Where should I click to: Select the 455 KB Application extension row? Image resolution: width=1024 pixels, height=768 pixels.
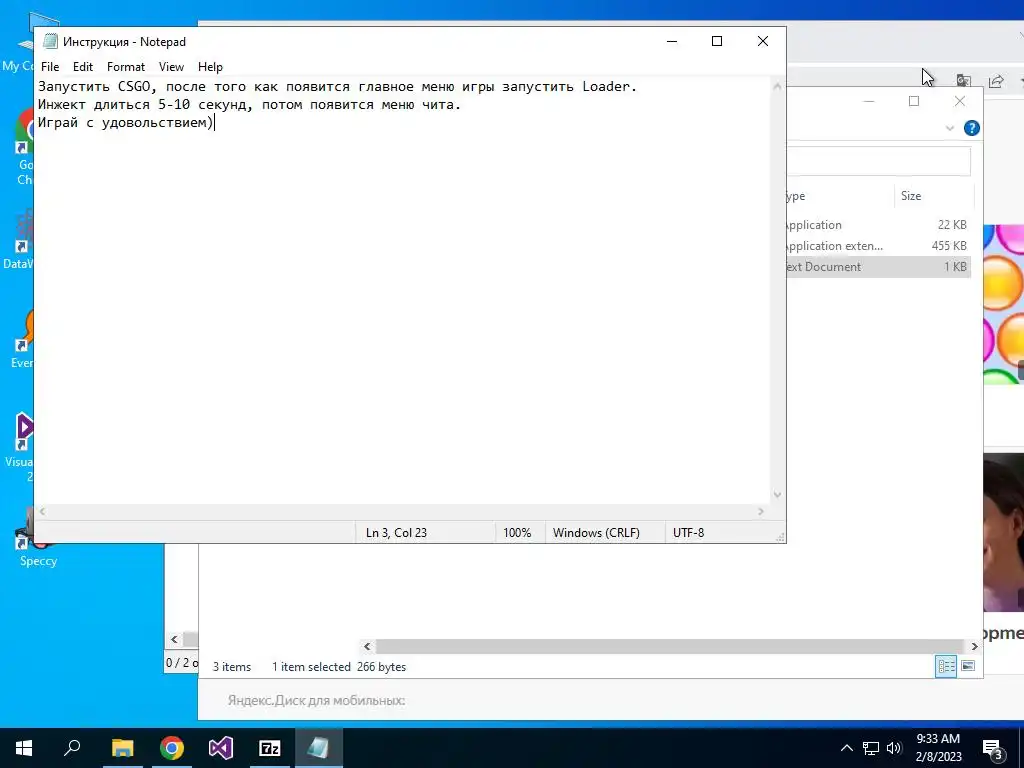[878, 246]
